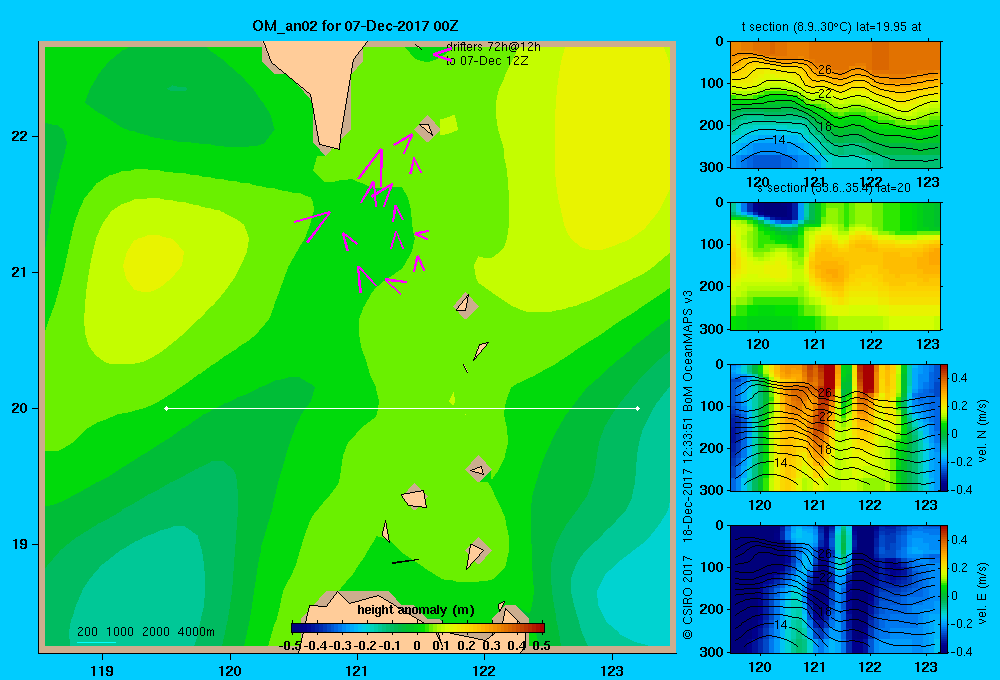Click the 0.5 value under the height anomaly bar
The image size is (1000, 680).
pyautogui.click(x=541, y=646)
